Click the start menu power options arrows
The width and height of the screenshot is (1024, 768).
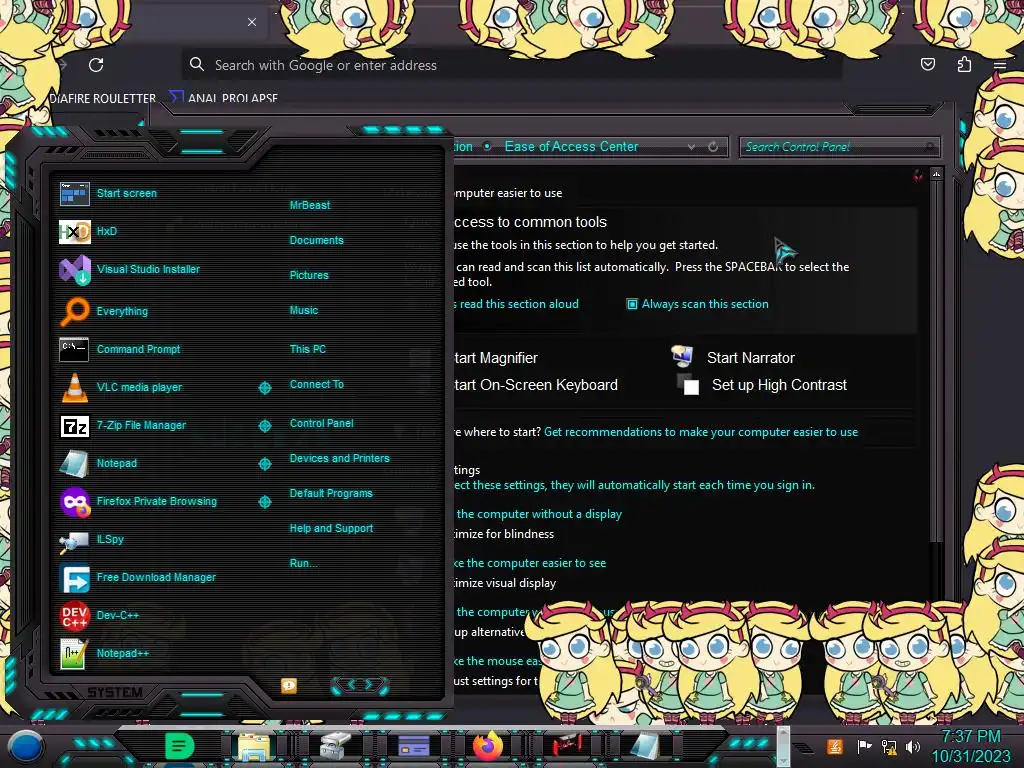pyautogui.click(x=359, y=685)
